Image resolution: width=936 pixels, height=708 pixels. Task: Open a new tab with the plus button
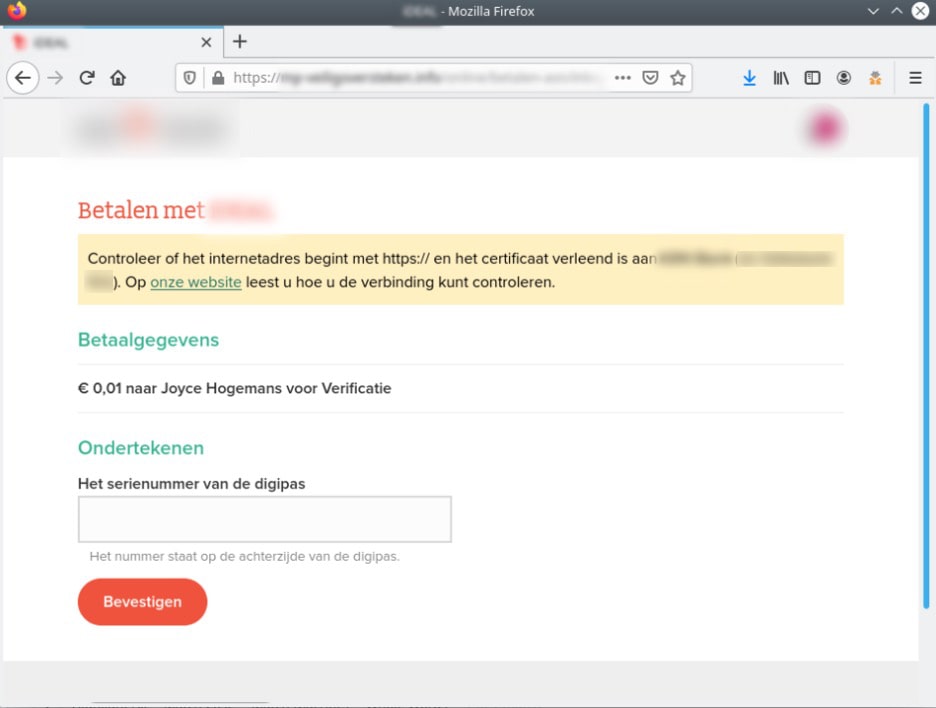[239, 42]
